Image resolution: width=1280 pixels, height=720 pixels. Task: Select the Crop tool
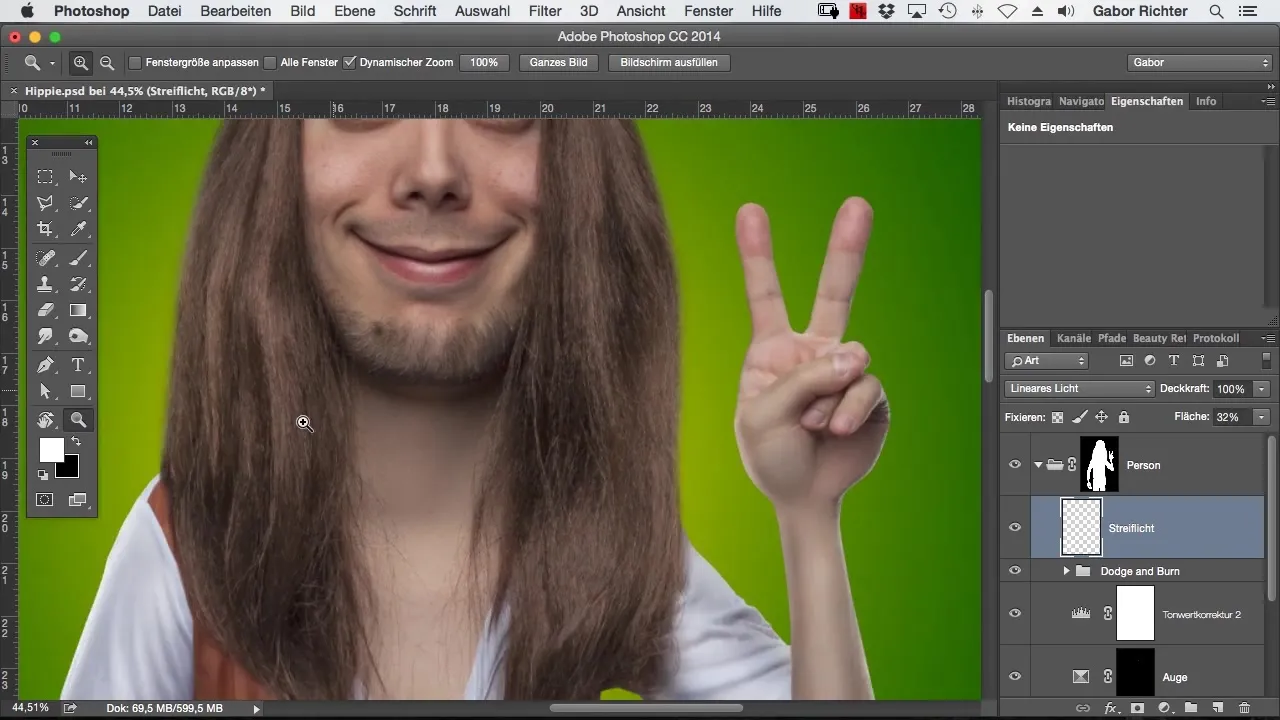(x=46, y=229)
